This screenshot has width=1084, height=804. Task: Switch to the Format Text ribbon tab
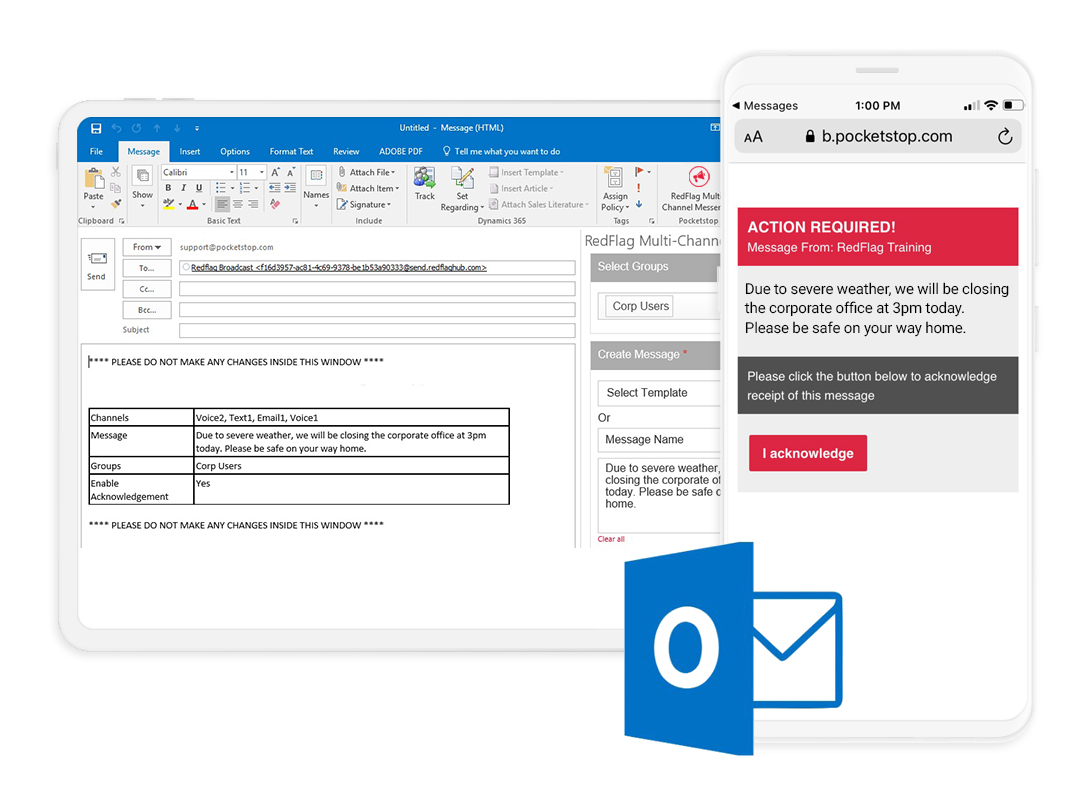tap(291, 151)
